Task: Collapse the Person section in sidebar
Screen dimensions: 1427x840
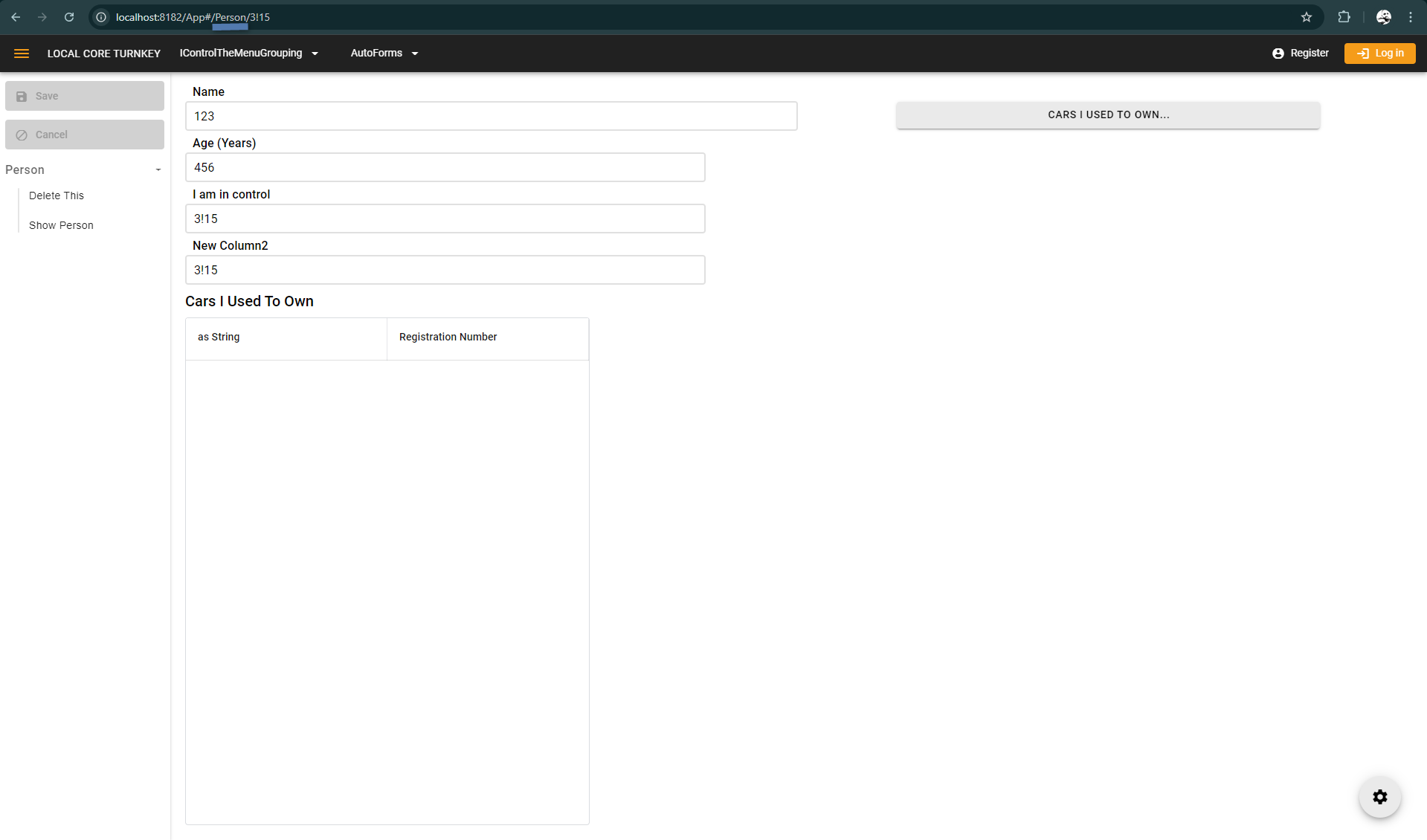Action: click(x=158, y=170)
